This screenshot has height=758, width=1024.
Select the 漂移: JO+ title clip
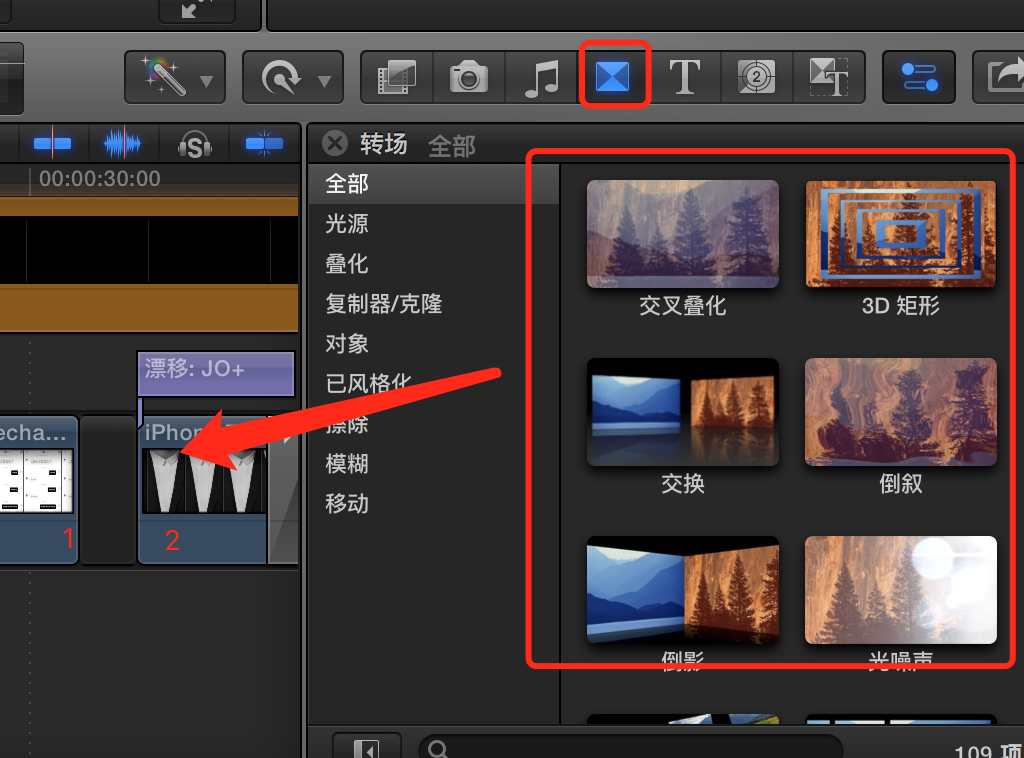click(x=216, y=373)
